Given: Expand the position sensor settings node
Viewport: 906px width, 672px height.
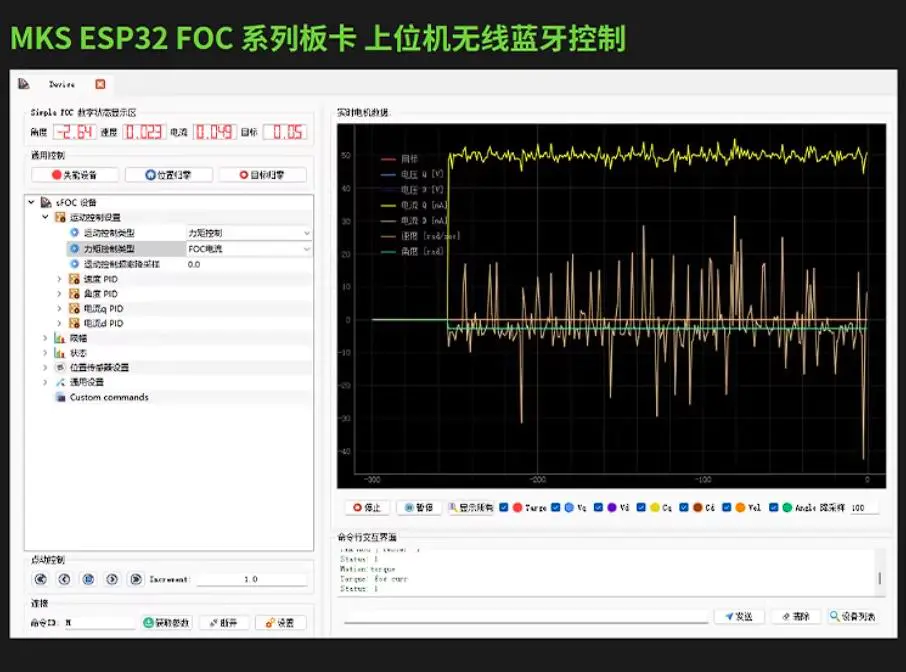Looking at the screenshot, I should [x=45, y=367].
